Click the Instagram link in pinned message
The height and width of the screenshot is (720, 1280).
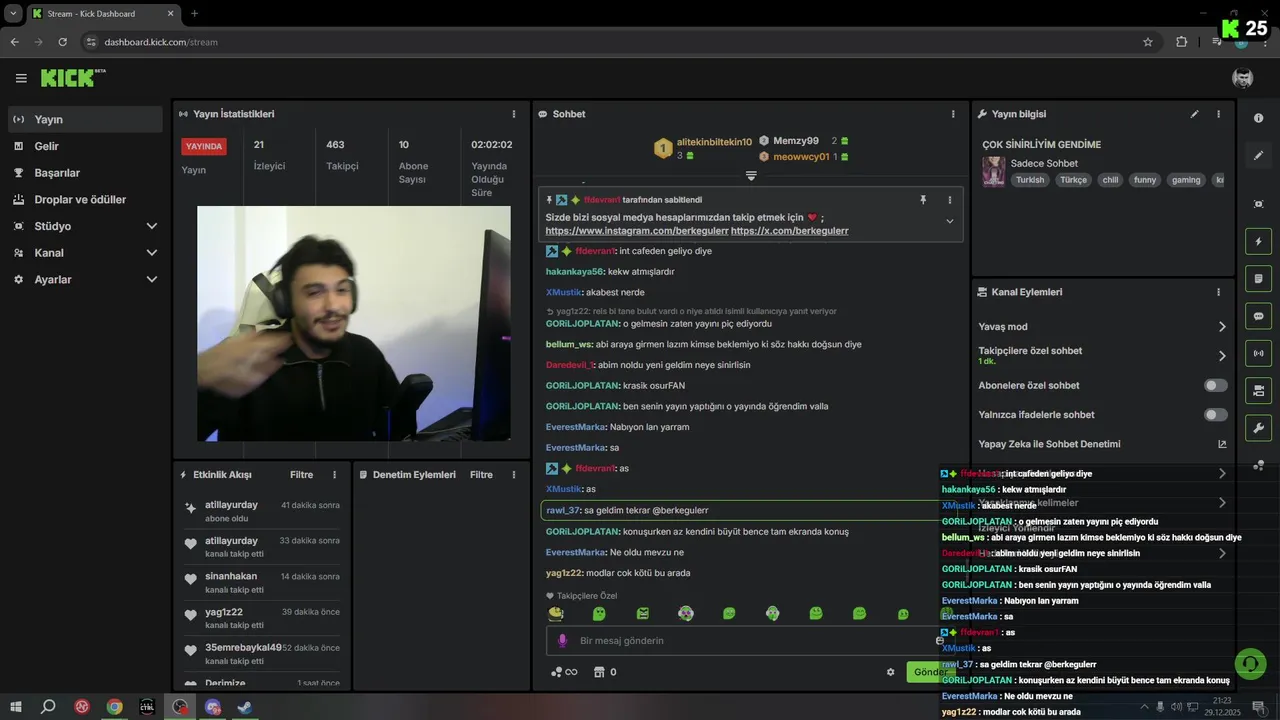pyautogui.click(x=637, y=231)
